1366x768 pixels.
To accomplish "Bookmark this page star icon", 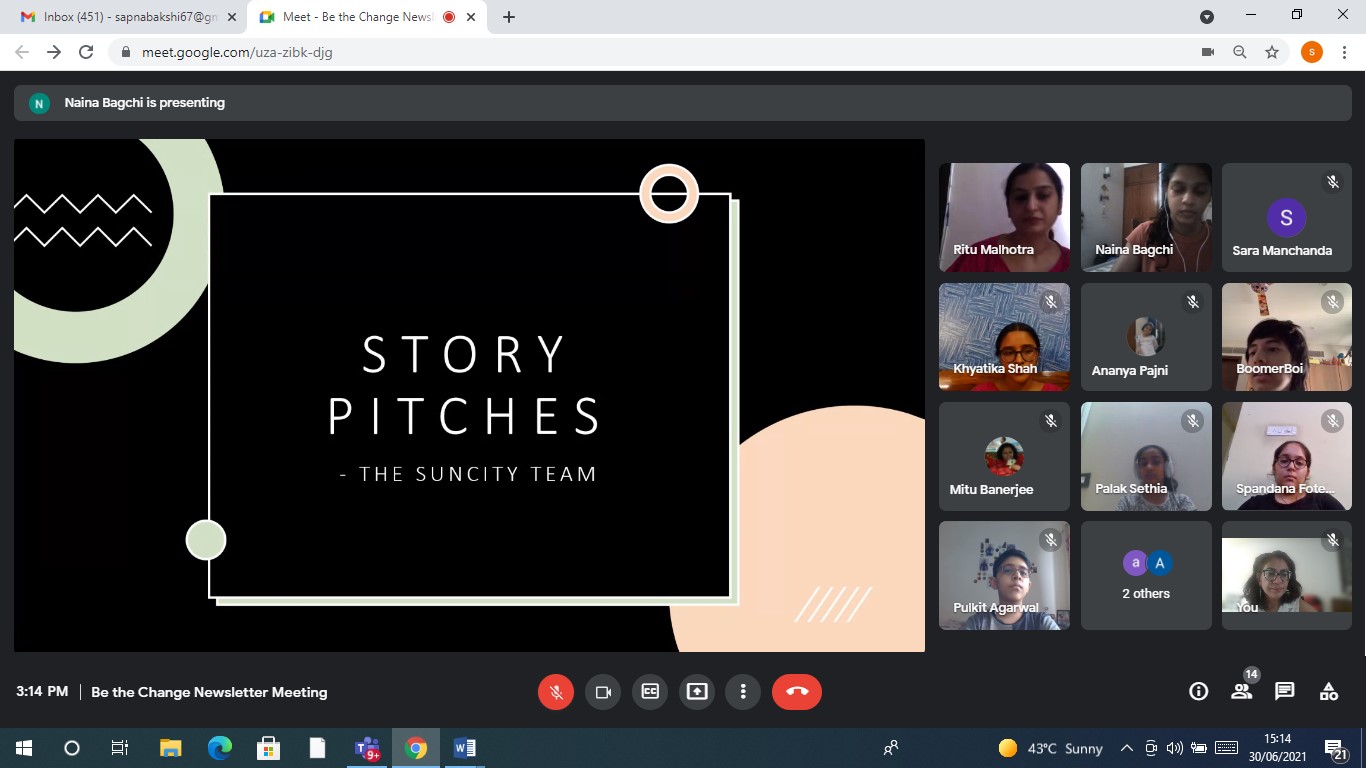I will [1272, 52].
